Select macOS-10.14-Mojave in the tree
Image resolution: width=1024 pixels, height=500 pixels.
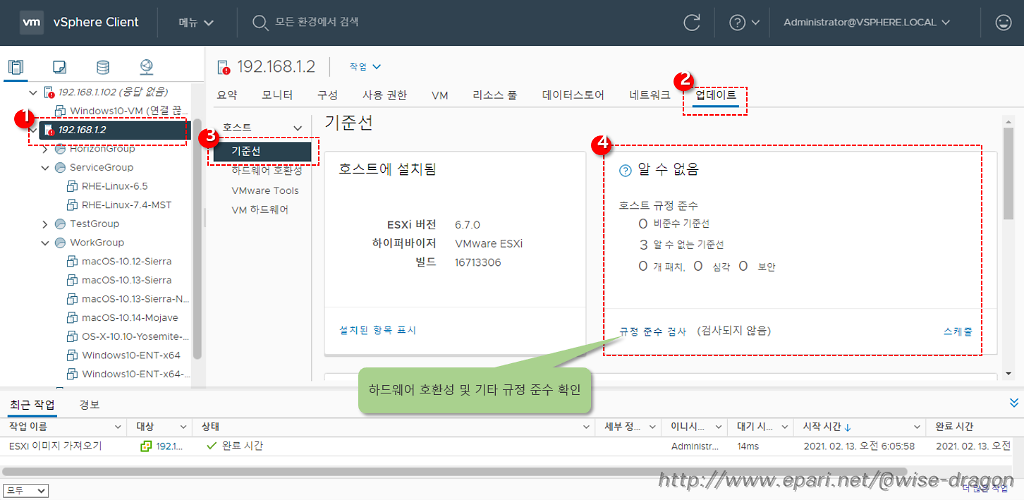pyautogui.click(x=130, y=318)
